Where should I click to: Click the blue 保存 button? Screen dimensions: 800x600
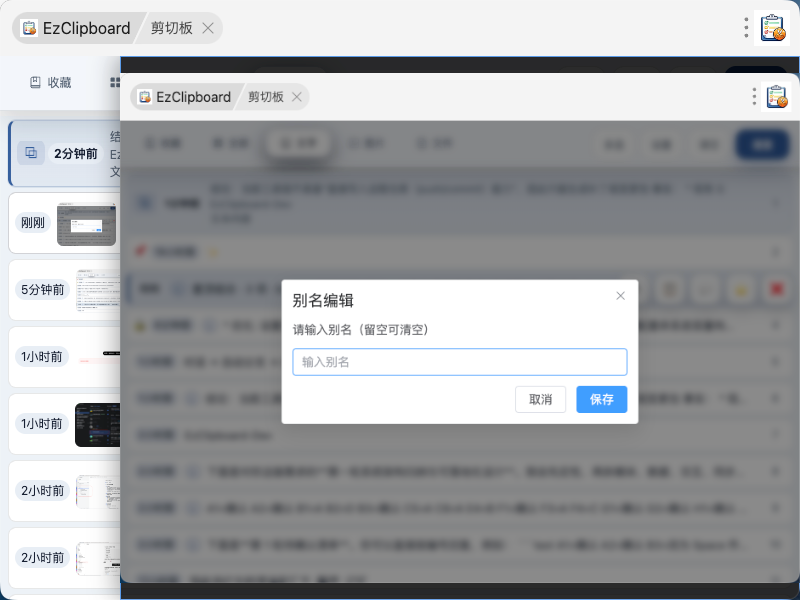pyautogui.click(x=602, y=399)
